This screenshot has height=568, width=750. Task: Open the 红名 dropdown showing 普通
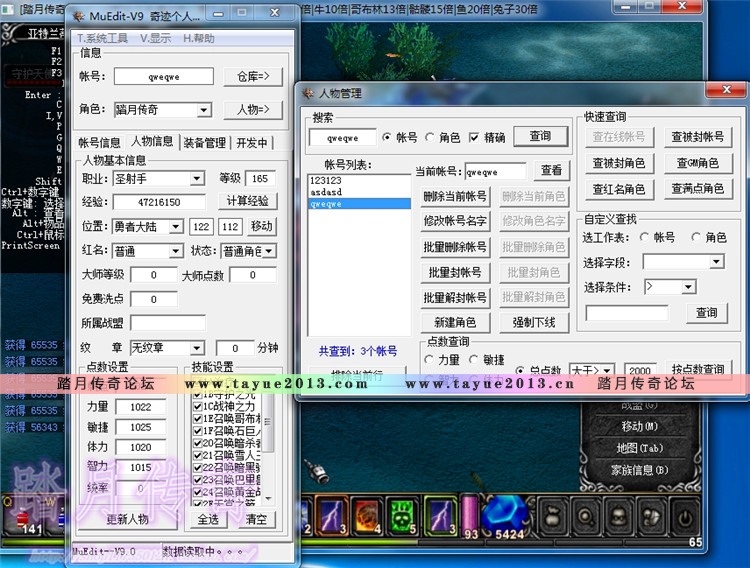coord(176,251)
